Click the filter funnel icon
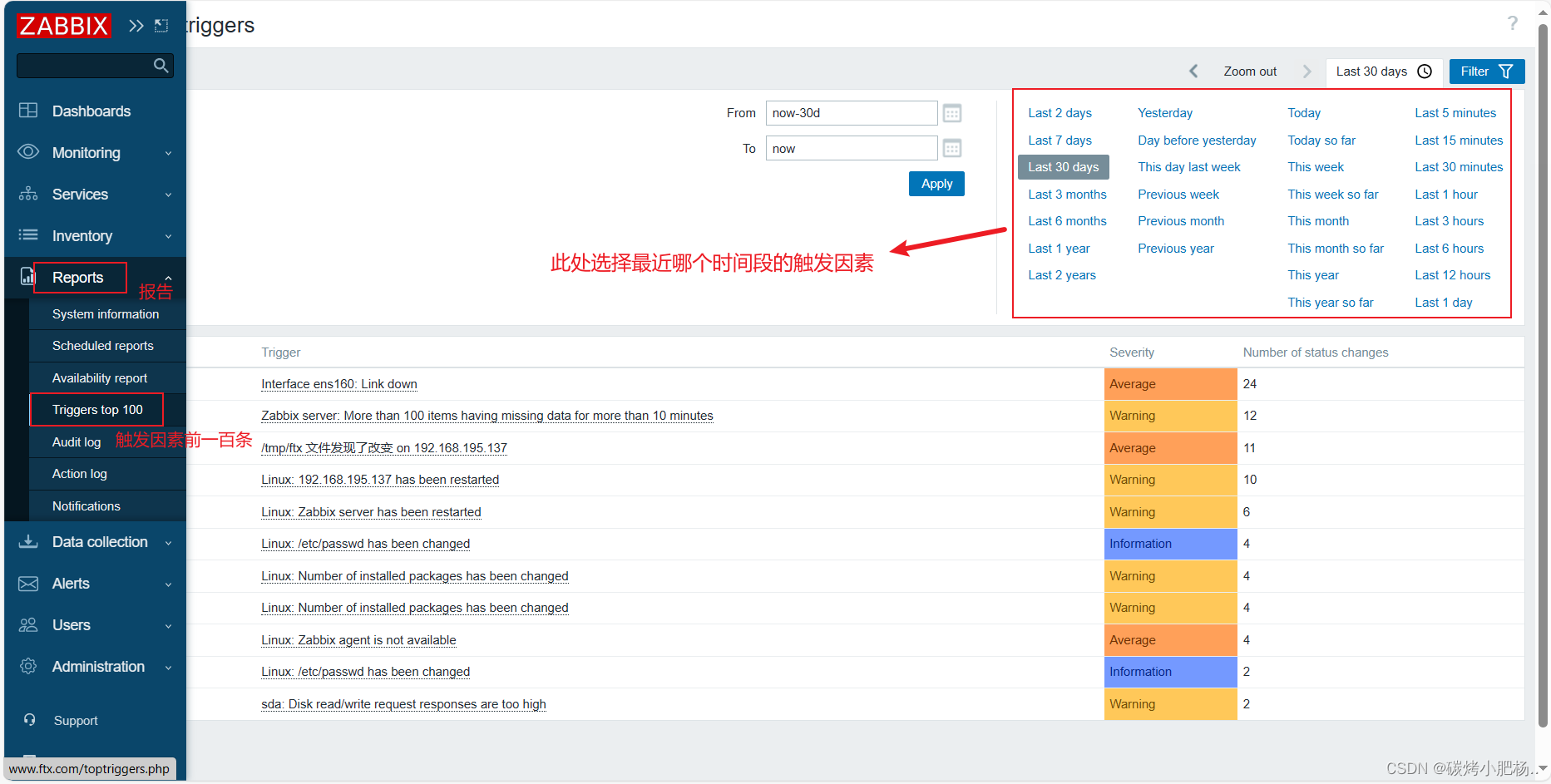 click(1506, 71)
